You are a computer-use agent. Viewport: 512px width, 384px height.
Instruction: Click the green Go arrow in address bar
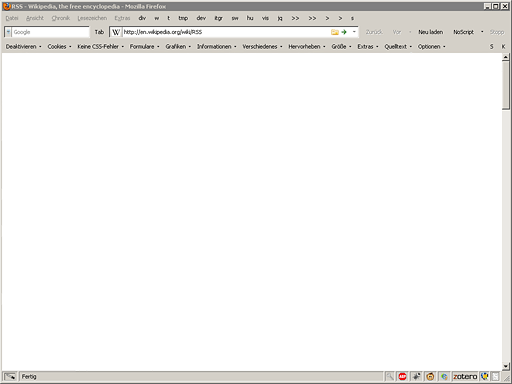(x=344, y=32)
